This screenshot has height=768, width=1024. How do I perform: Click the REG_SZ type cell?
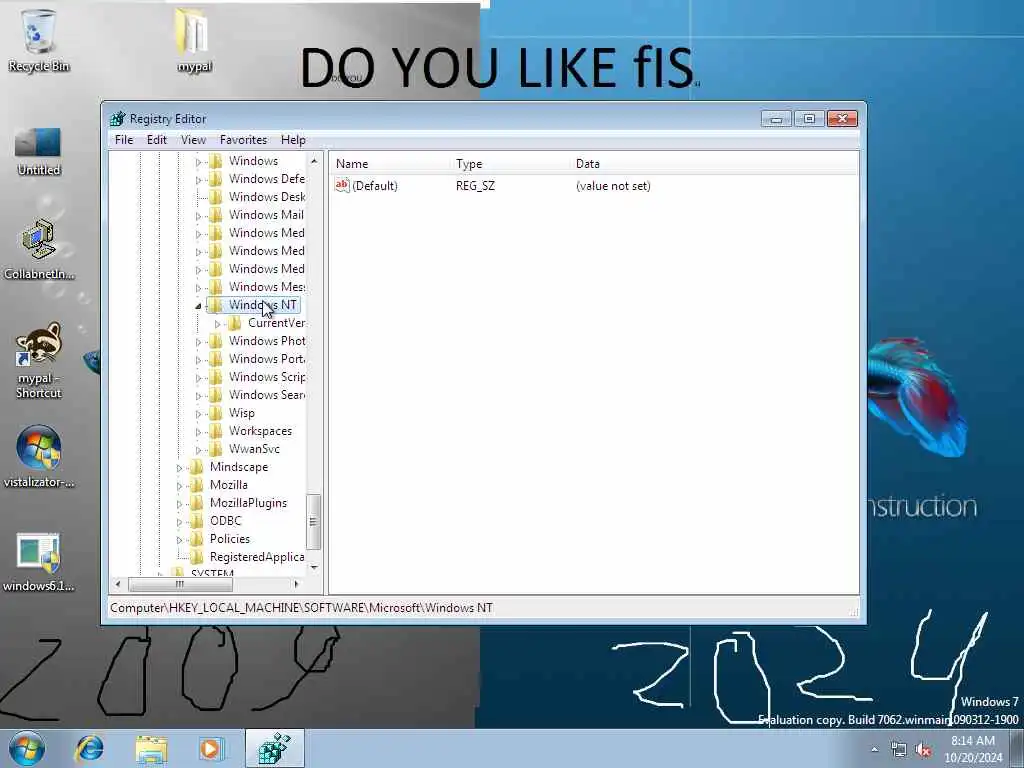point(475,186)
